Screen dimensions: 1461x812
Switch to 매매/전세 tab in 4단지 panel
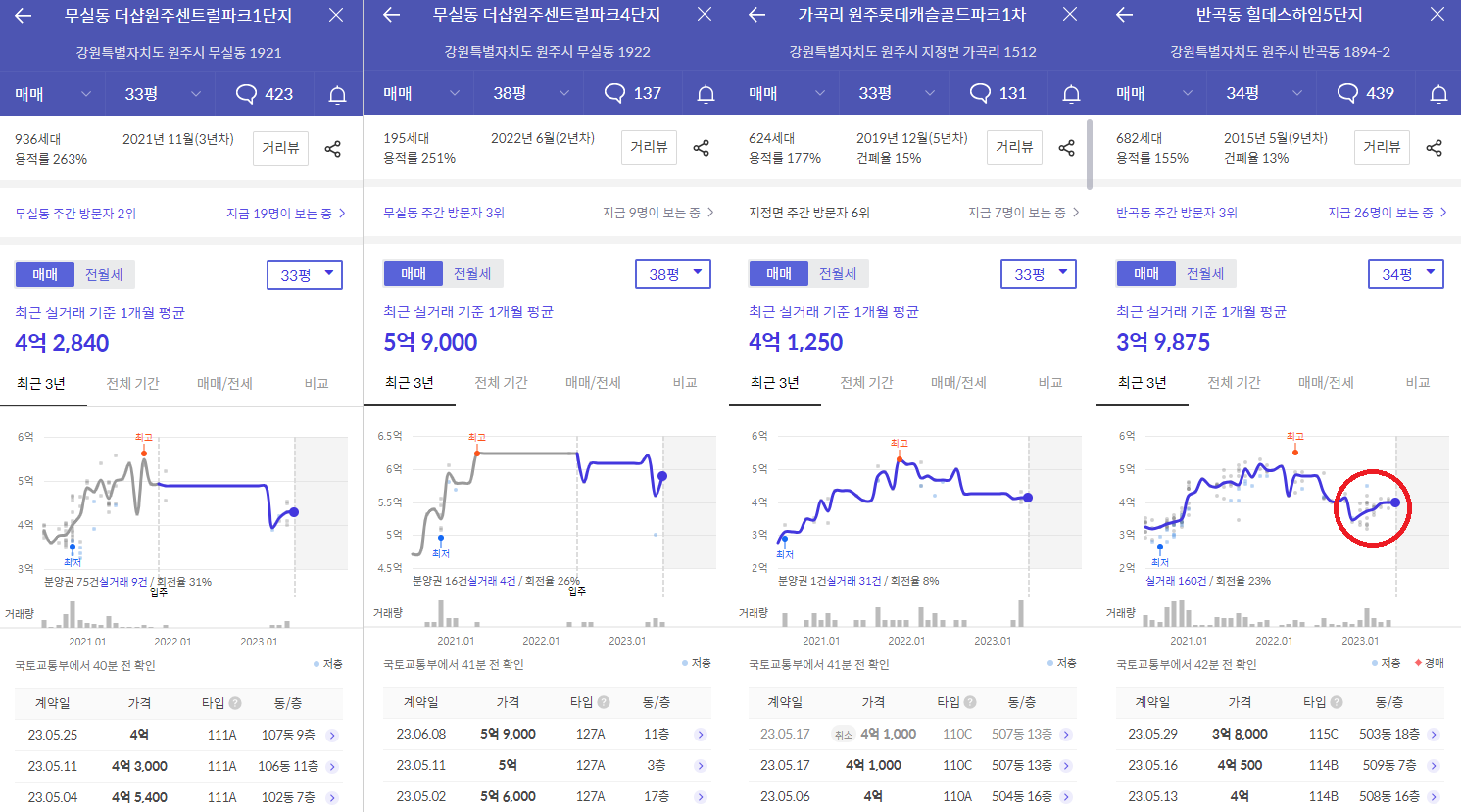coord(593,383)
